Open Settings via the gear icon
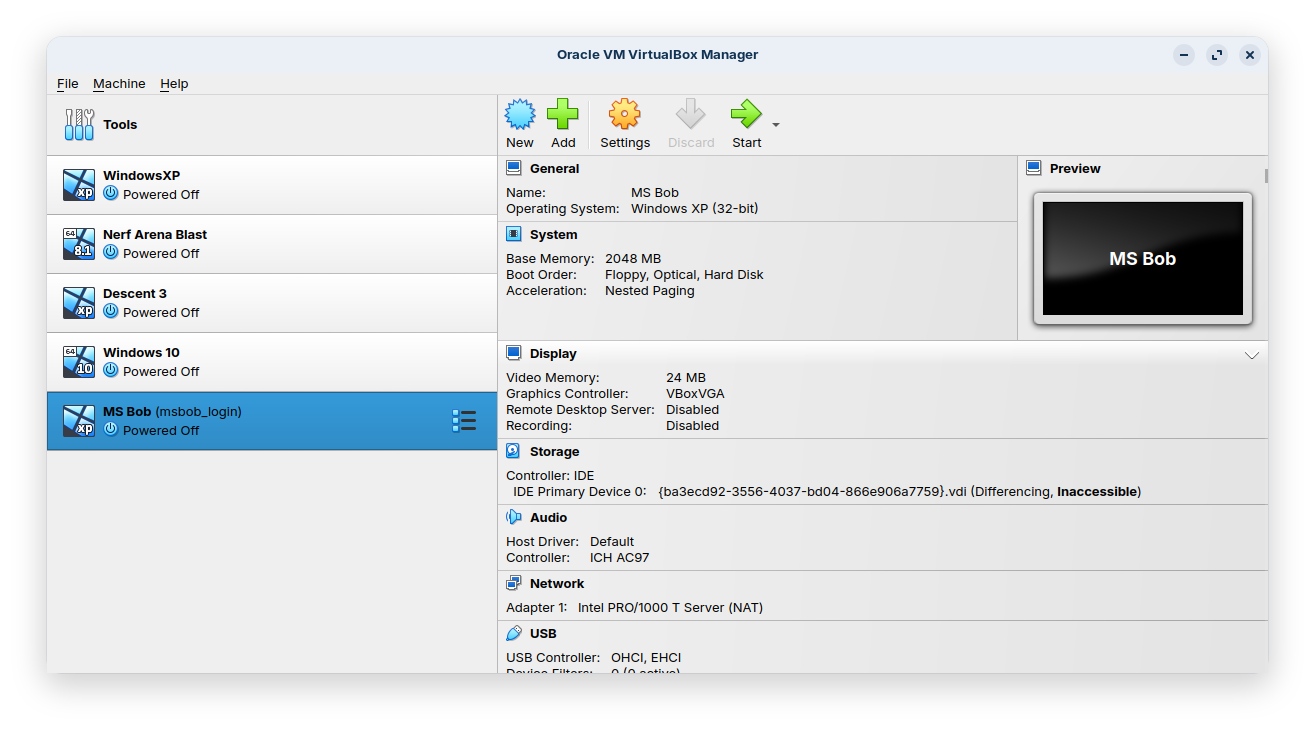The height and width of the screenshot is (730, 1315). tap(625, 115)
